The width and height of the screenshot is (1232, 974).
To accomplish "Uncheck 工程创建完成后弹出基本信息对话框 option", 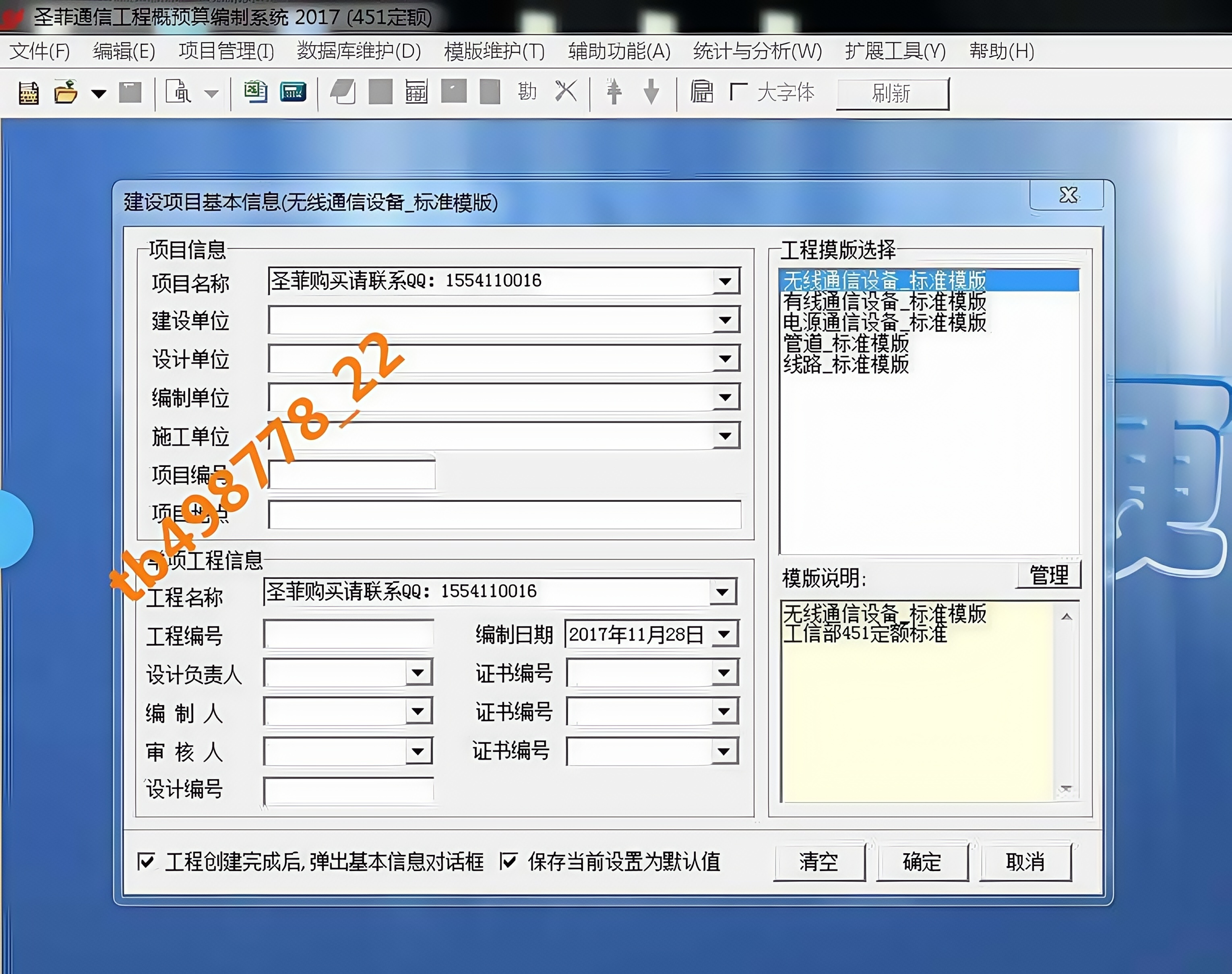I will (x=146, y=861).
